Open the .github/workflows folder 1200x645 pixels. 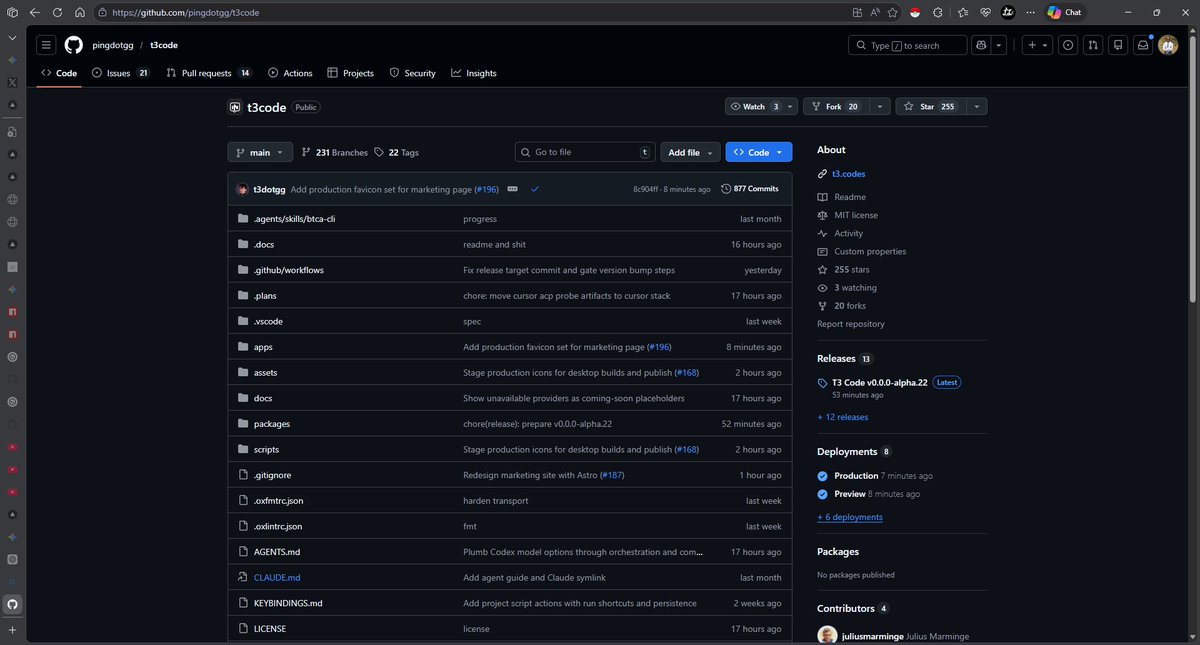pyautogui.click(x=289, y=270)
